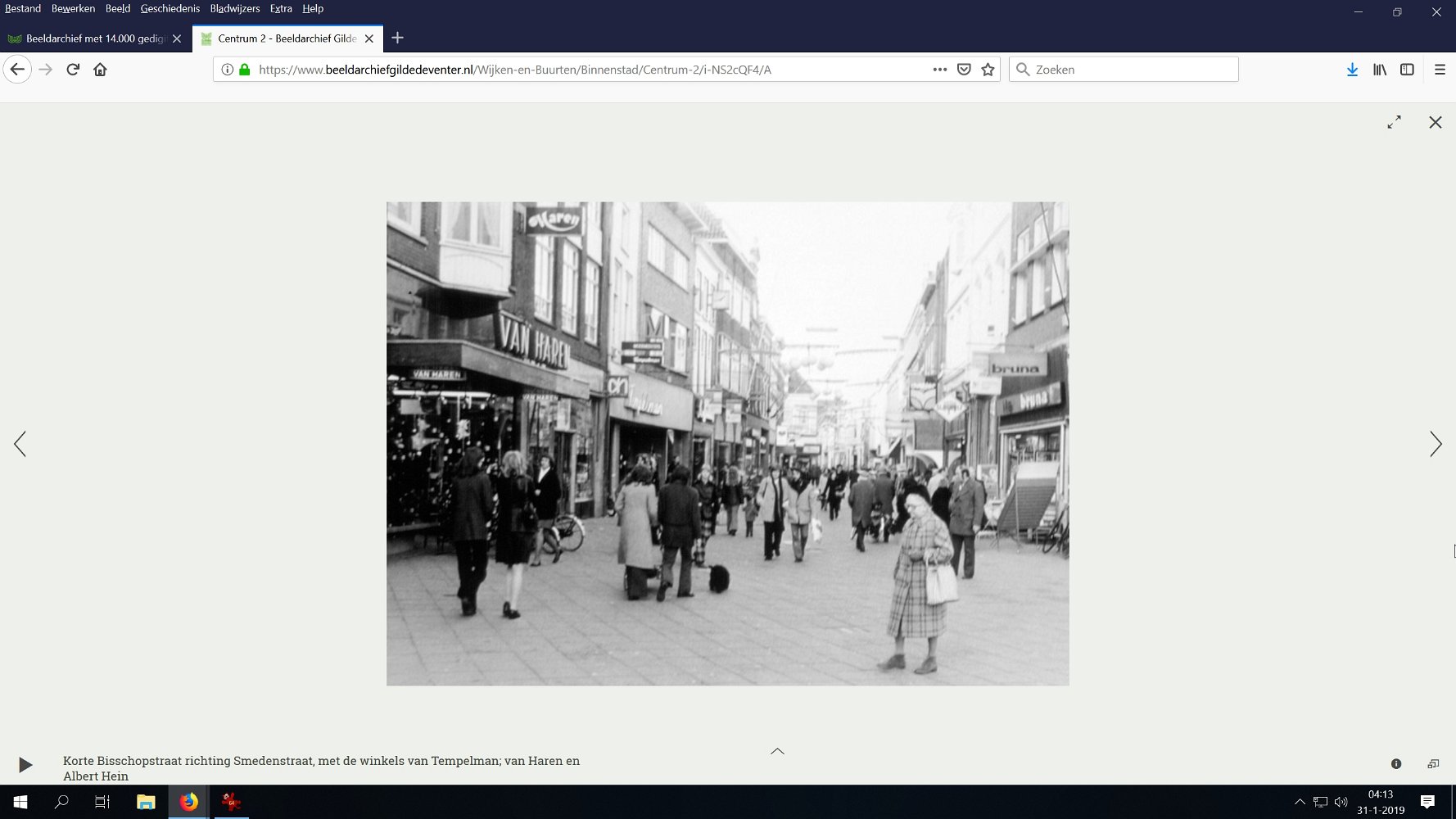Open the Extra menu

point(281,9)
